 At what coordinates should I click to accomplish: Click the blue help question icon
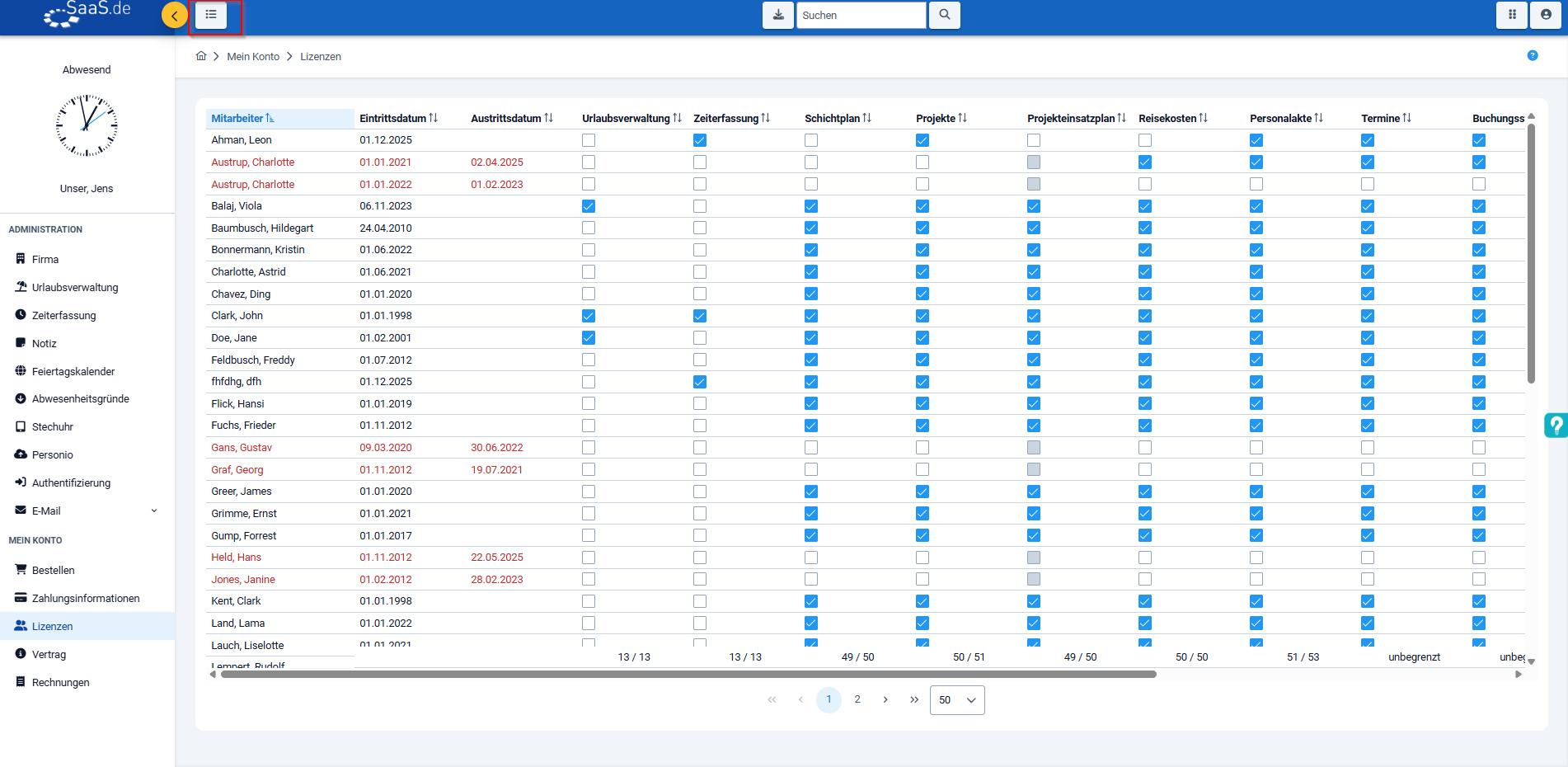pyautogui.click(x=1532, y=56)
